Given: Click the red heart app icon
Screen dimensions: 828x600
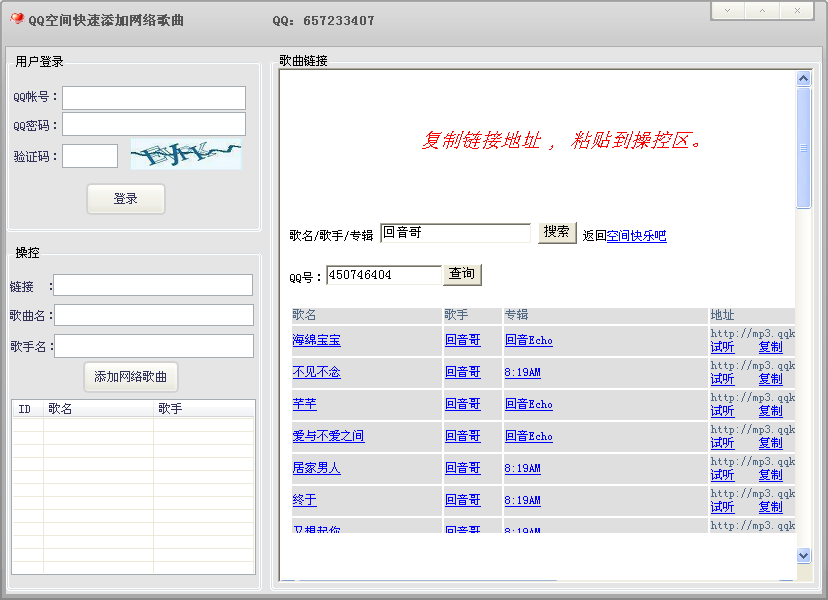Looking at the screenshot, I should coord(17,19).
